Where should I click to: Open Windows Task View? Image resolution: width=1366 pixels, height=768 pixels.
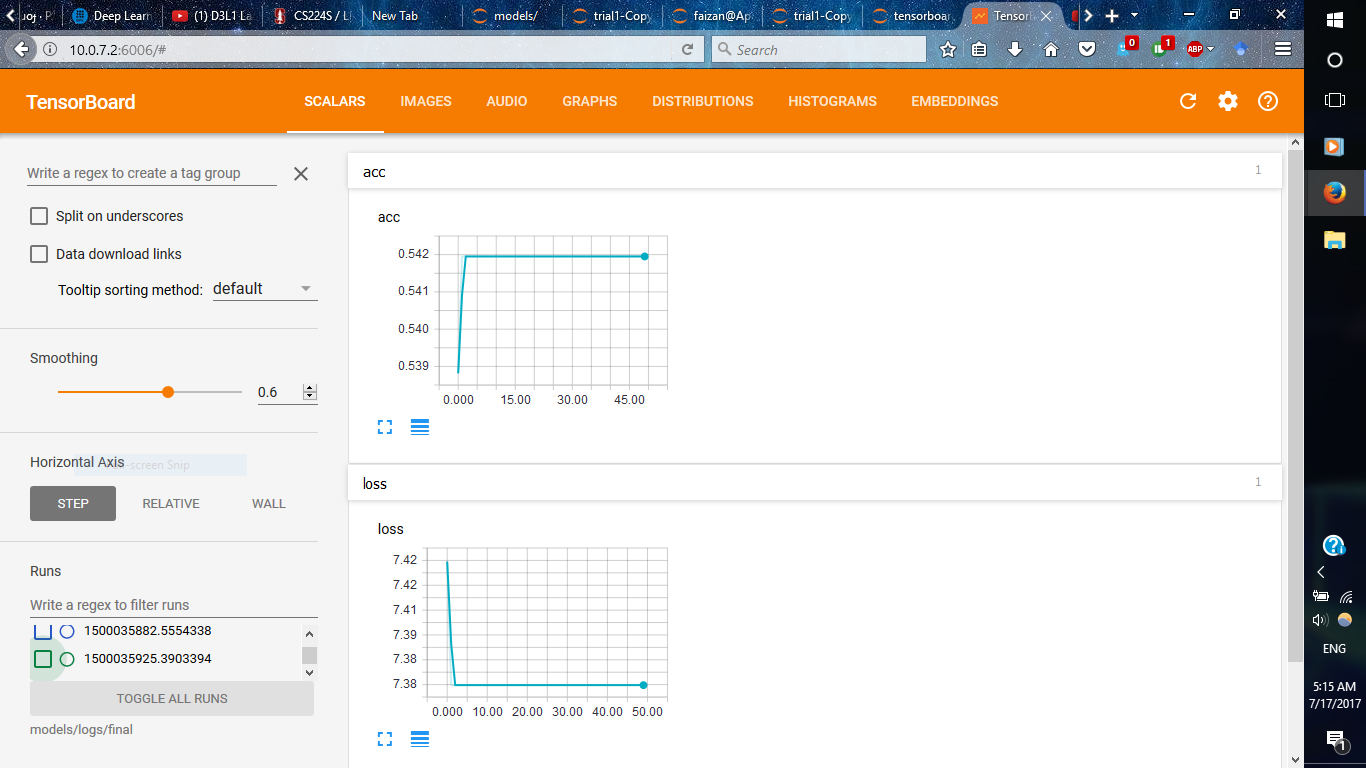(1335, 100)
